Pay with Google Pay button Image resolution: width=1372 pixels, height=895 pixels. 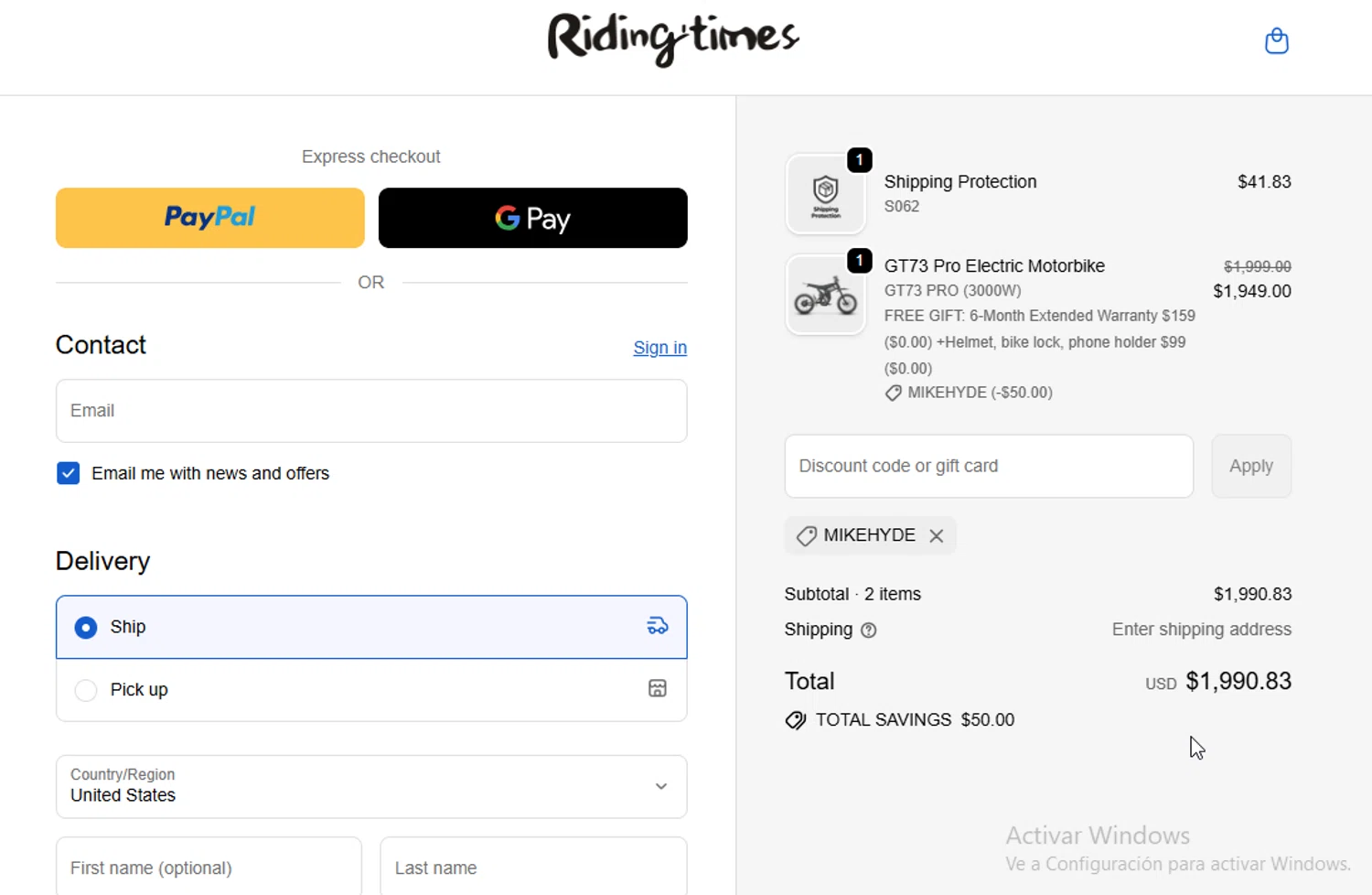point(533,218)
